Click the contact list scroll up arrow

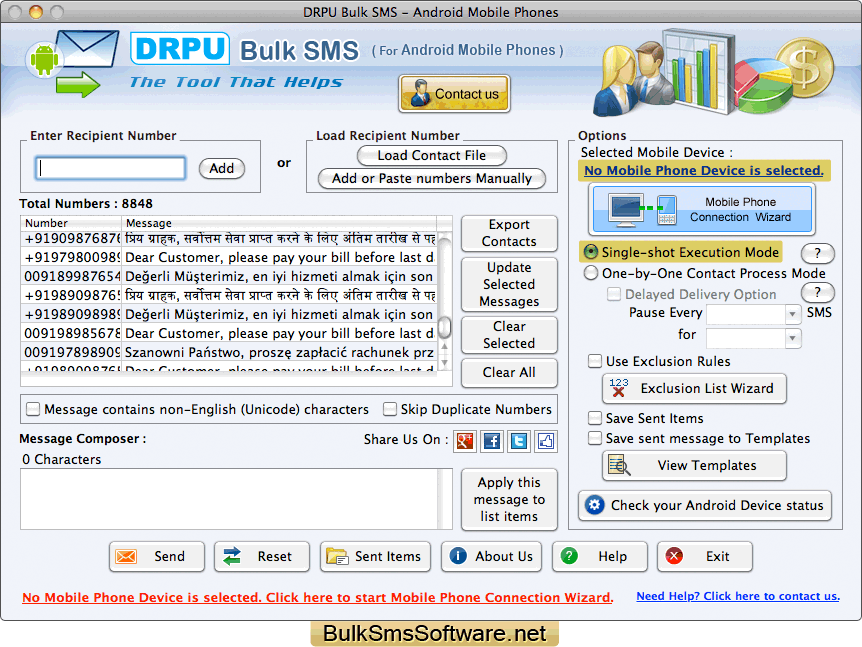click(x=445, y=347)
